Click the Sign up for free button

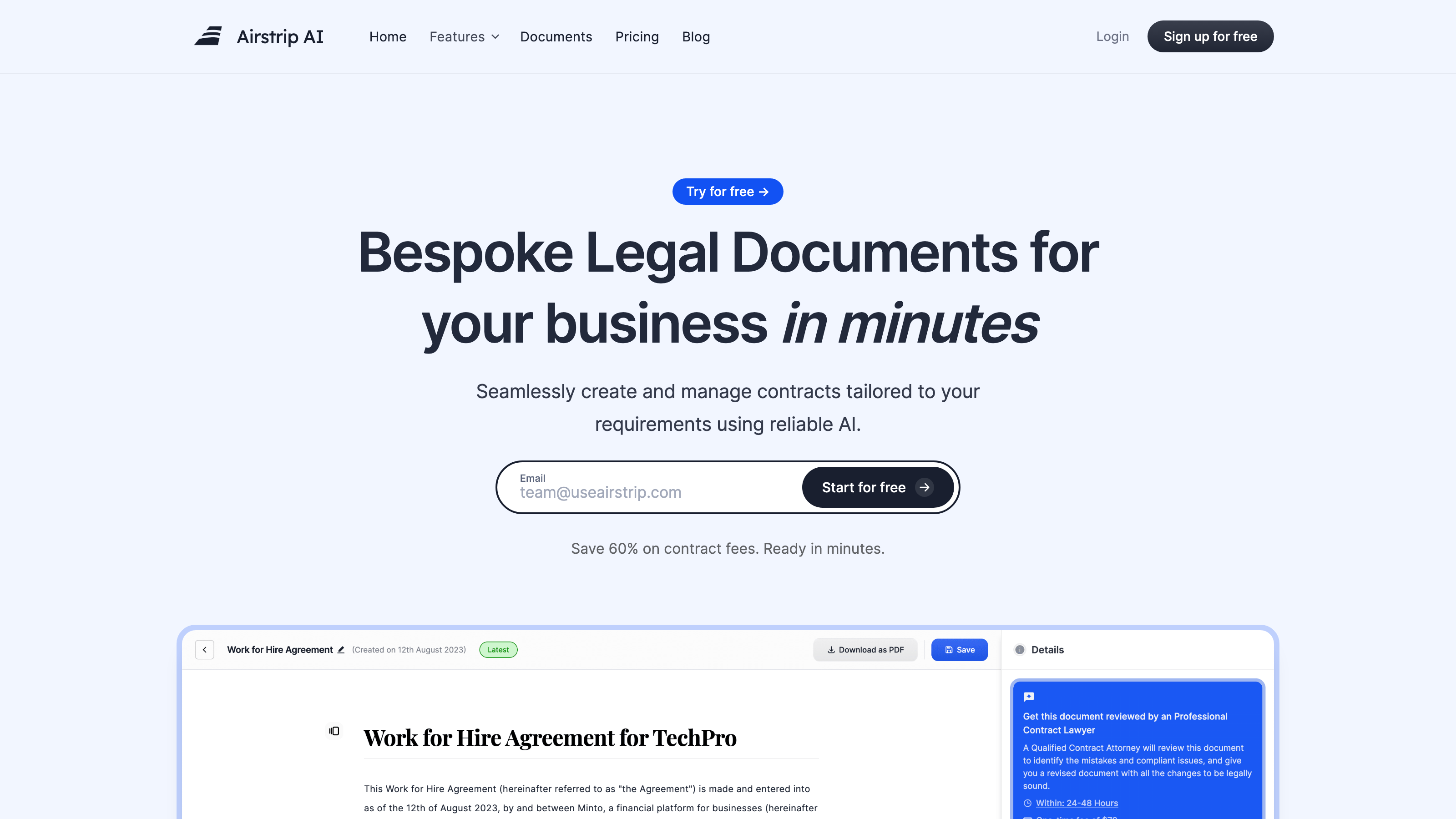(x=1210, y=36)
